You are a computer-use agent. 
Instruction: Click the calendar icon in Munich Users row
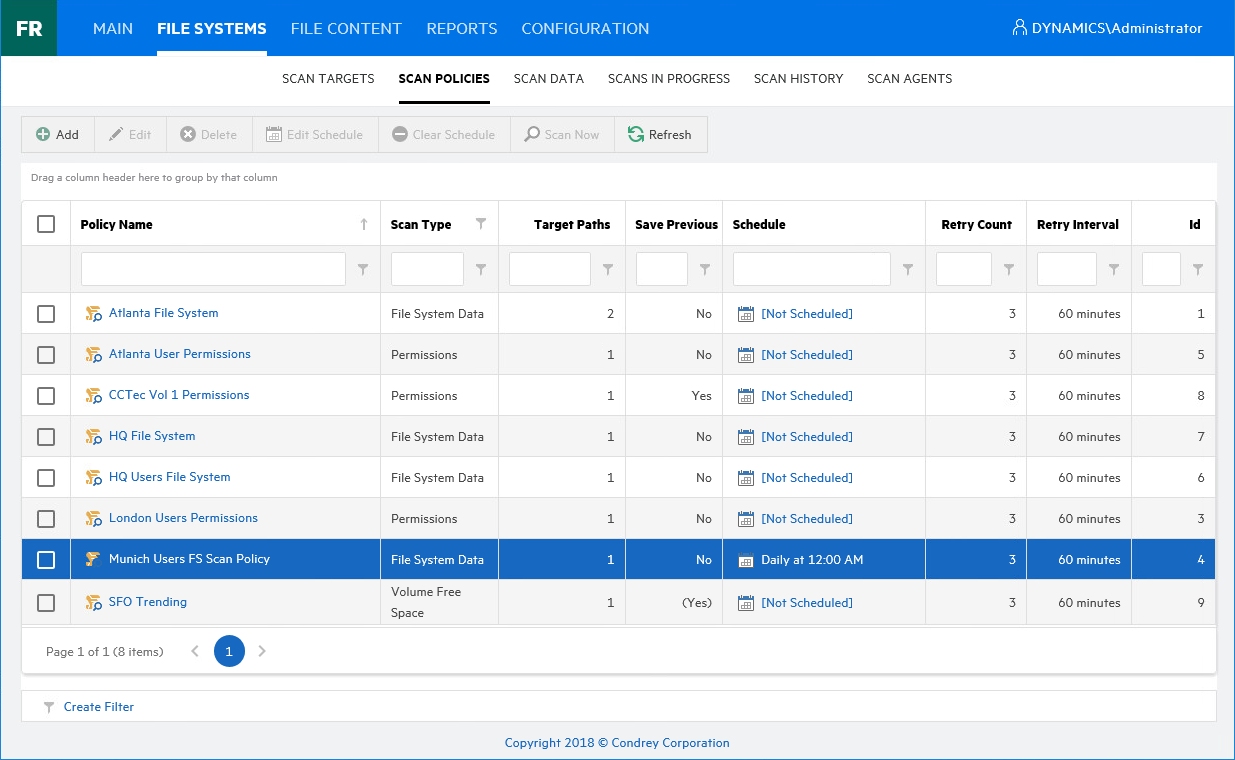pyautogui.click(x=745, y=560)
